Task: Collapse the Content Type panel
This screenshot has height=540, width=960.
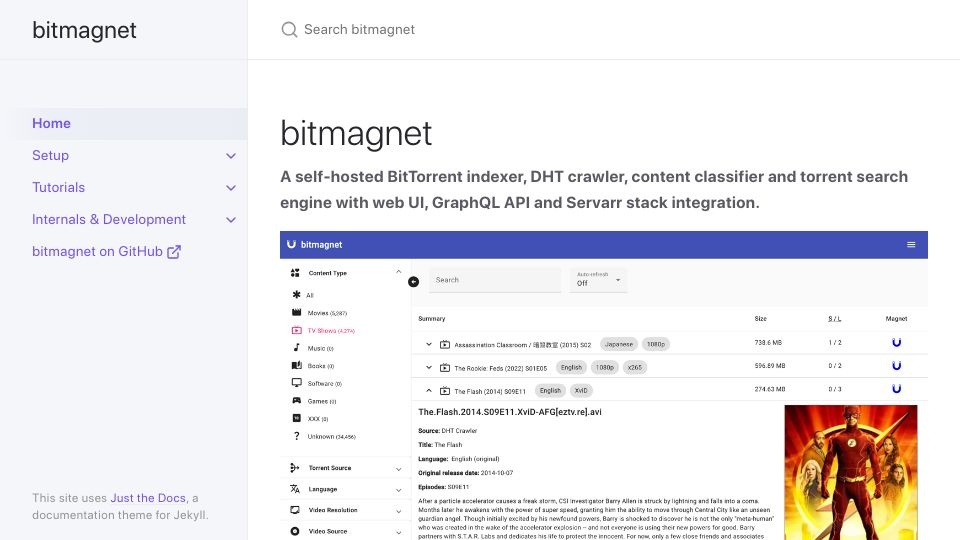Action: pyautogui.click(x=399, y=272)
